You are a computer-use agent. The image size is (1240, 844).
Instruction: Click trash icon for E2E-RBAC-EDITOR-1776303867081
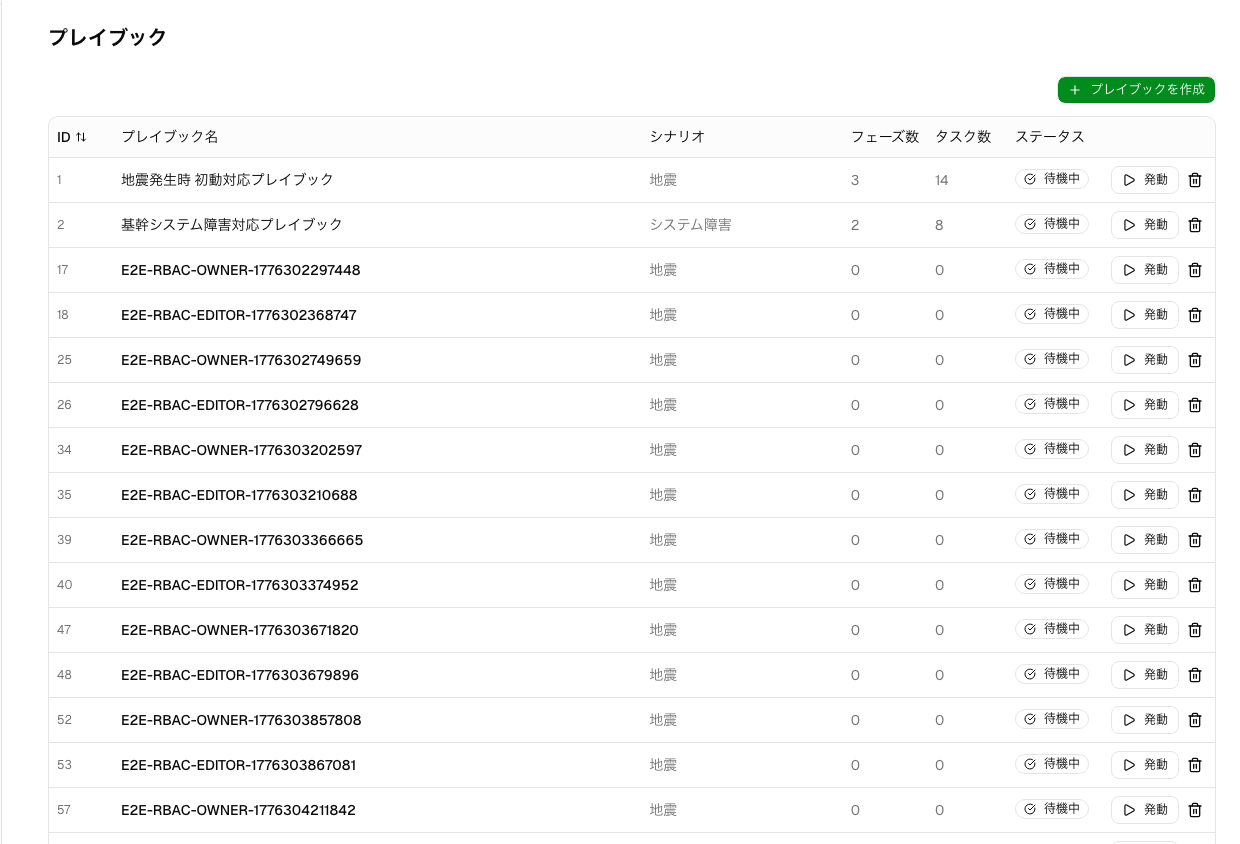pos(1195,765)
